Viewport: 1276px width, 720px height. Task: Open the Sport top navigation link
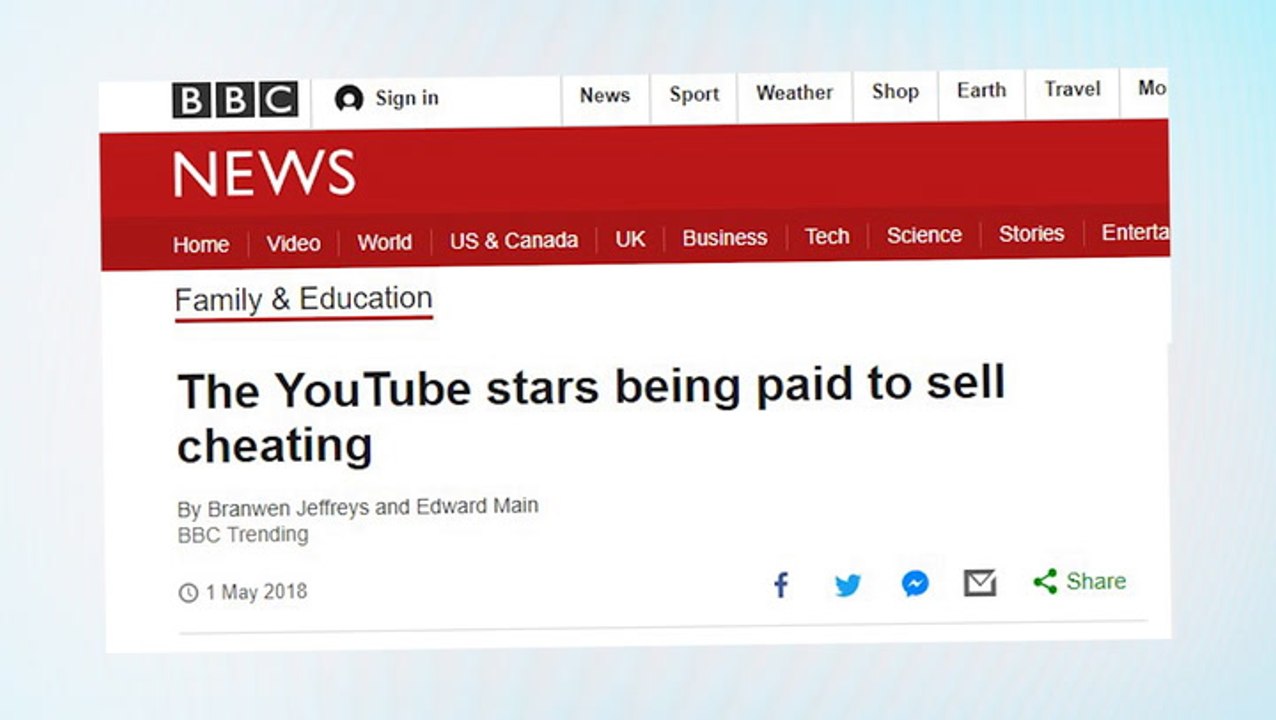coord(694,95)
